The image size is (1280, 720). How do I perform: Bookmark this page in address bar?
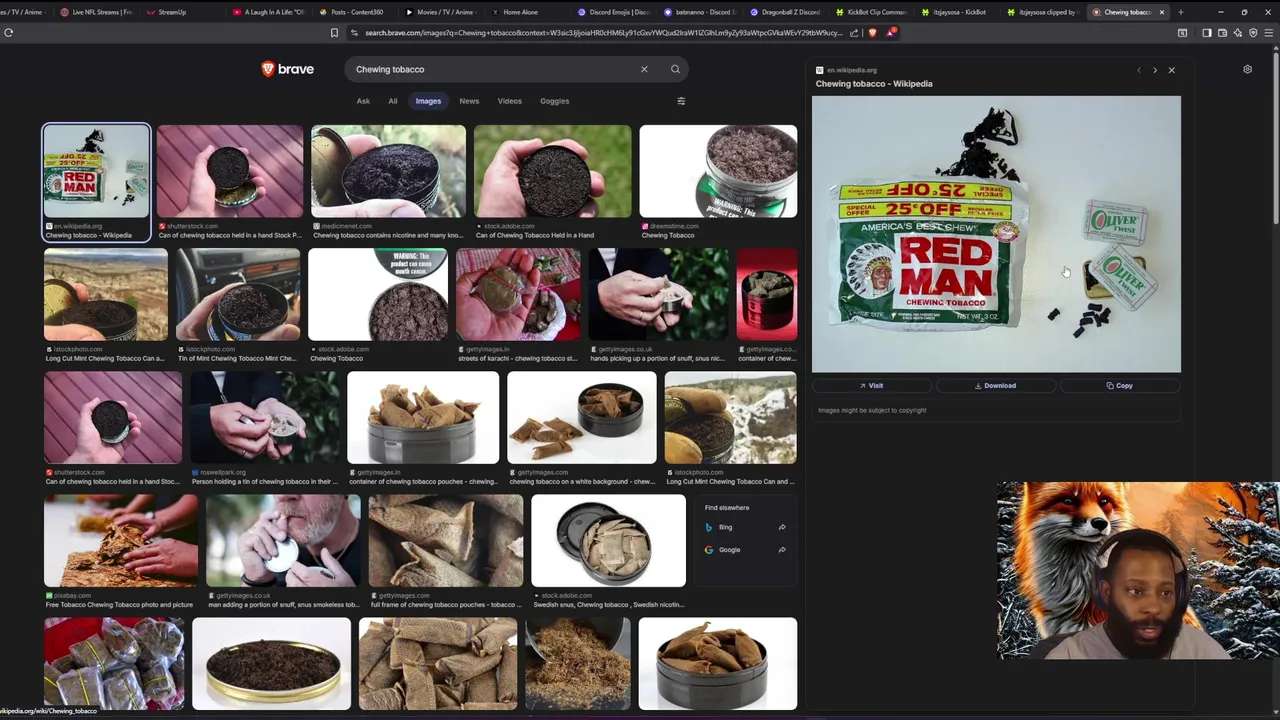coord(334,33)
